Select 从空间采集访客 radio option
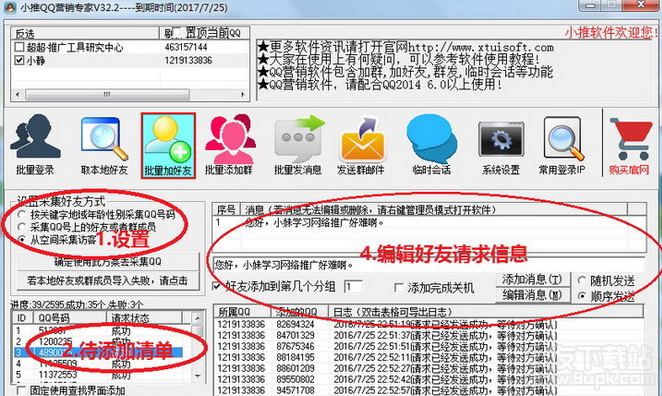 coord(22,240)
